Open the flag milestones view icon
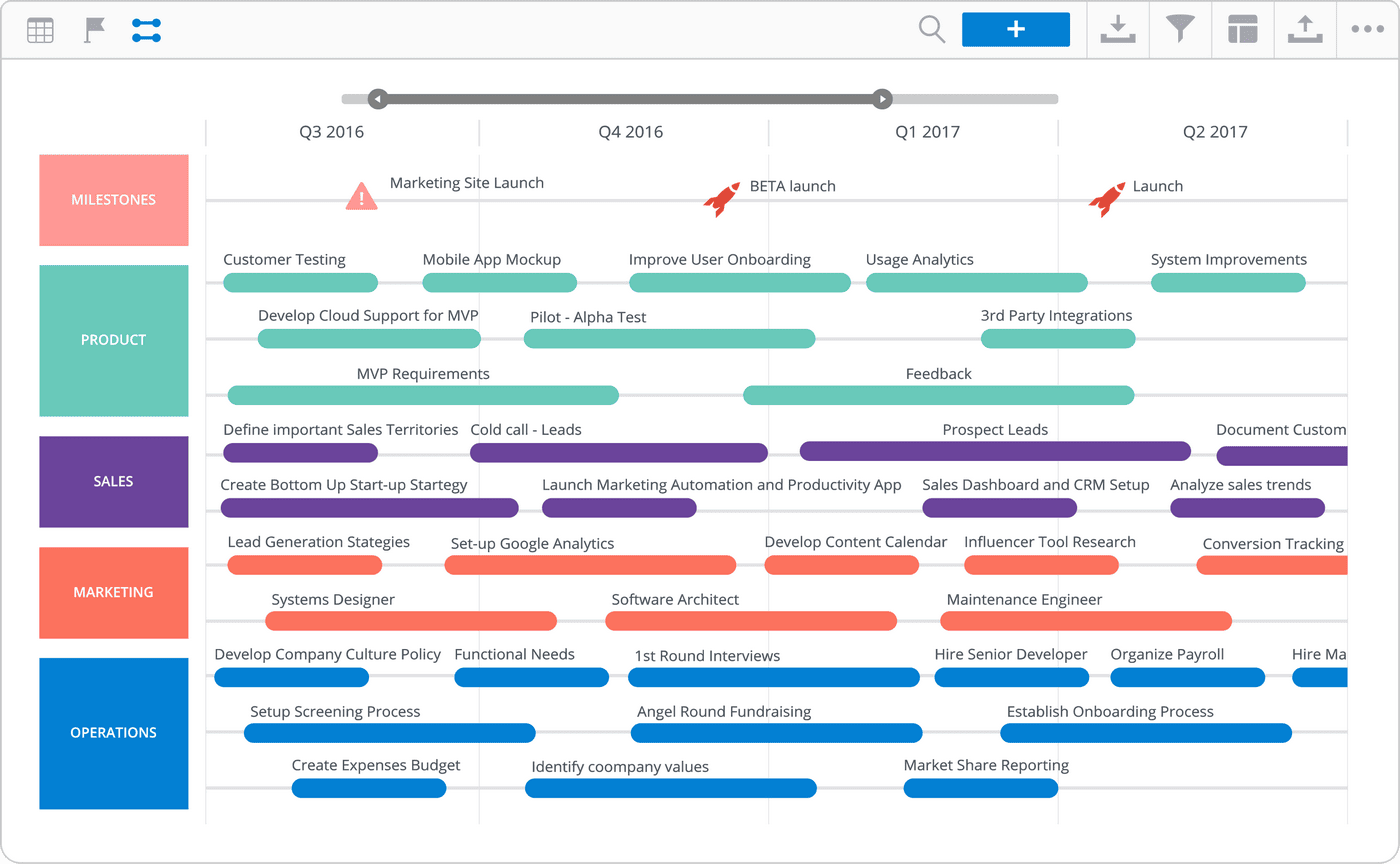The width and height of the screenshot is (1400, 864). (x=95, y=30)
